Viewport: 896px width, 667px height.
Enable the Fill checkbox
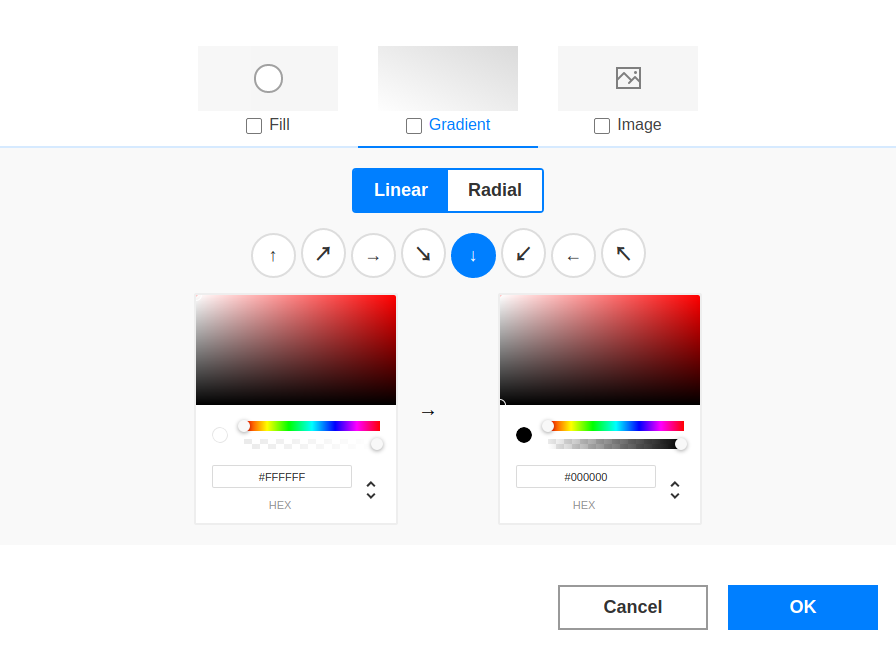tap(254, 126)
